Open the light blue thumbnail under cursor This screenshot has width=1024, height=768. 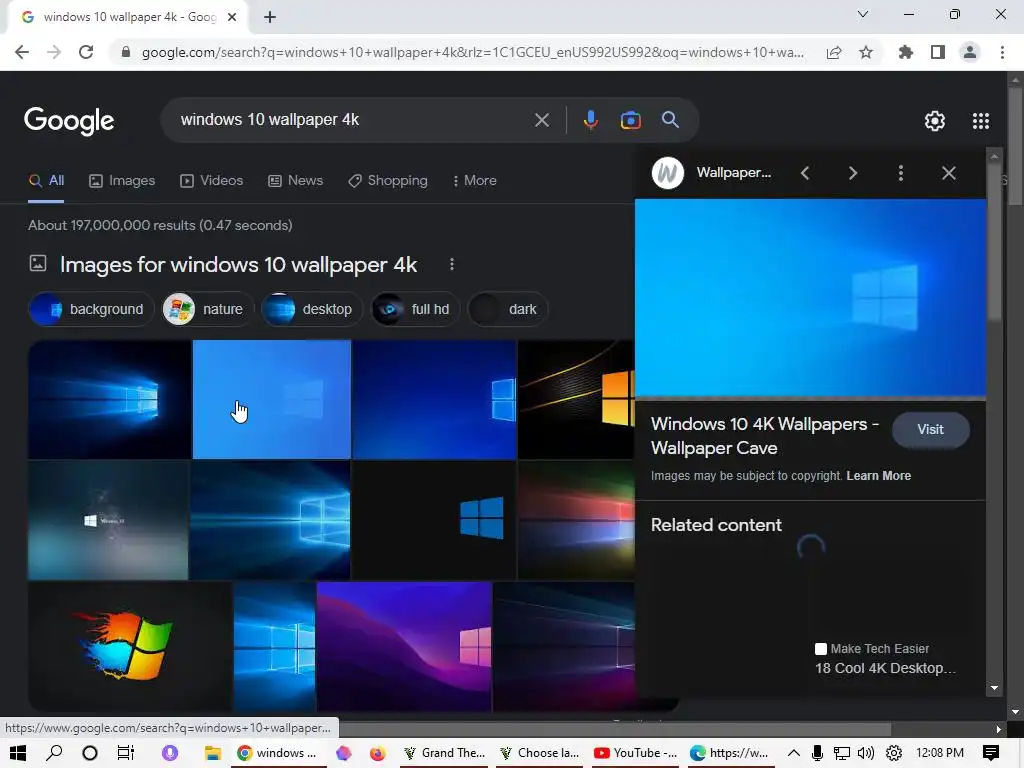[x=272, y=399]
